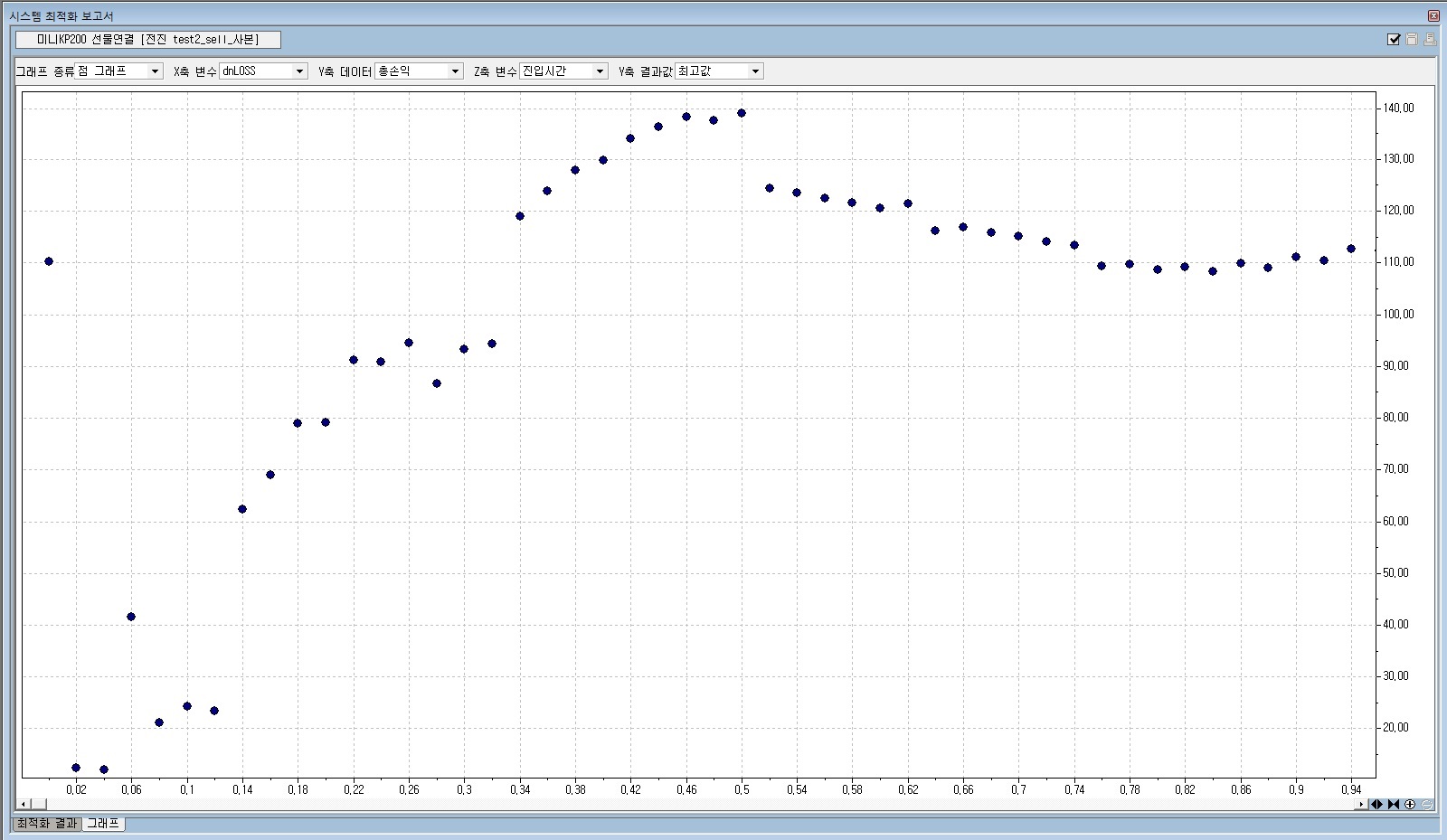Open the 그래프 종류 dropdown

[x=156, y=71]
